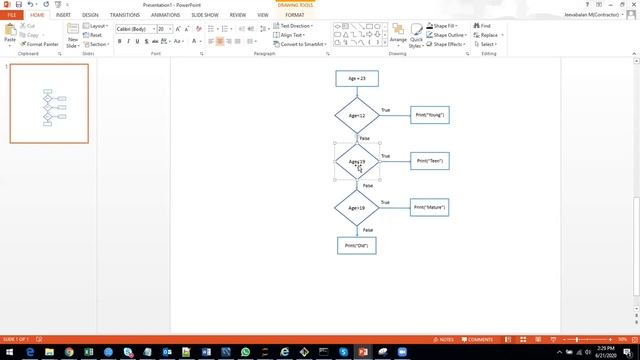Open the font name dropdown Calibri (Body)
Image resolution: width=640 pixels, height=360 pixels.
[154, 29]
